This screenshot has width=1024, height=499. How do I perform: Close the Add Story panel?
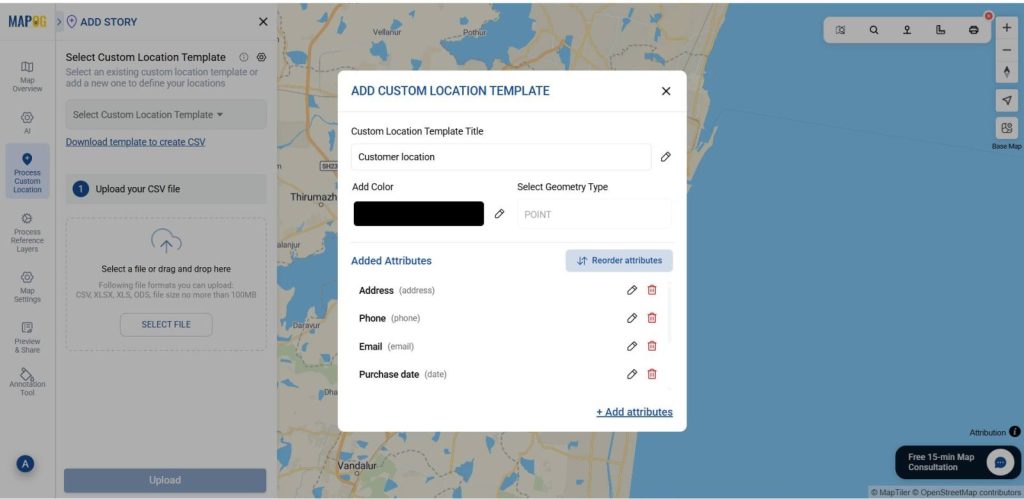coord(263,22)
